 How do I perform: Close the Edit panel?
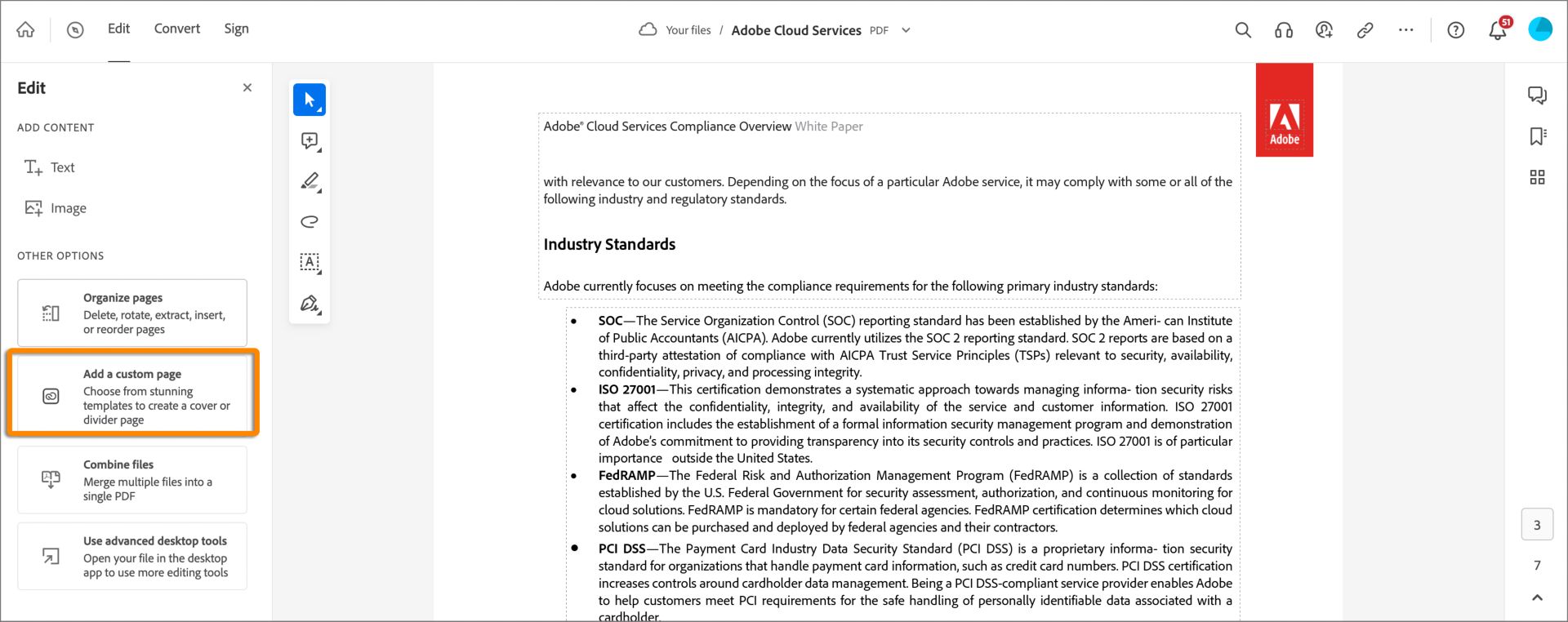coord(247,87)
